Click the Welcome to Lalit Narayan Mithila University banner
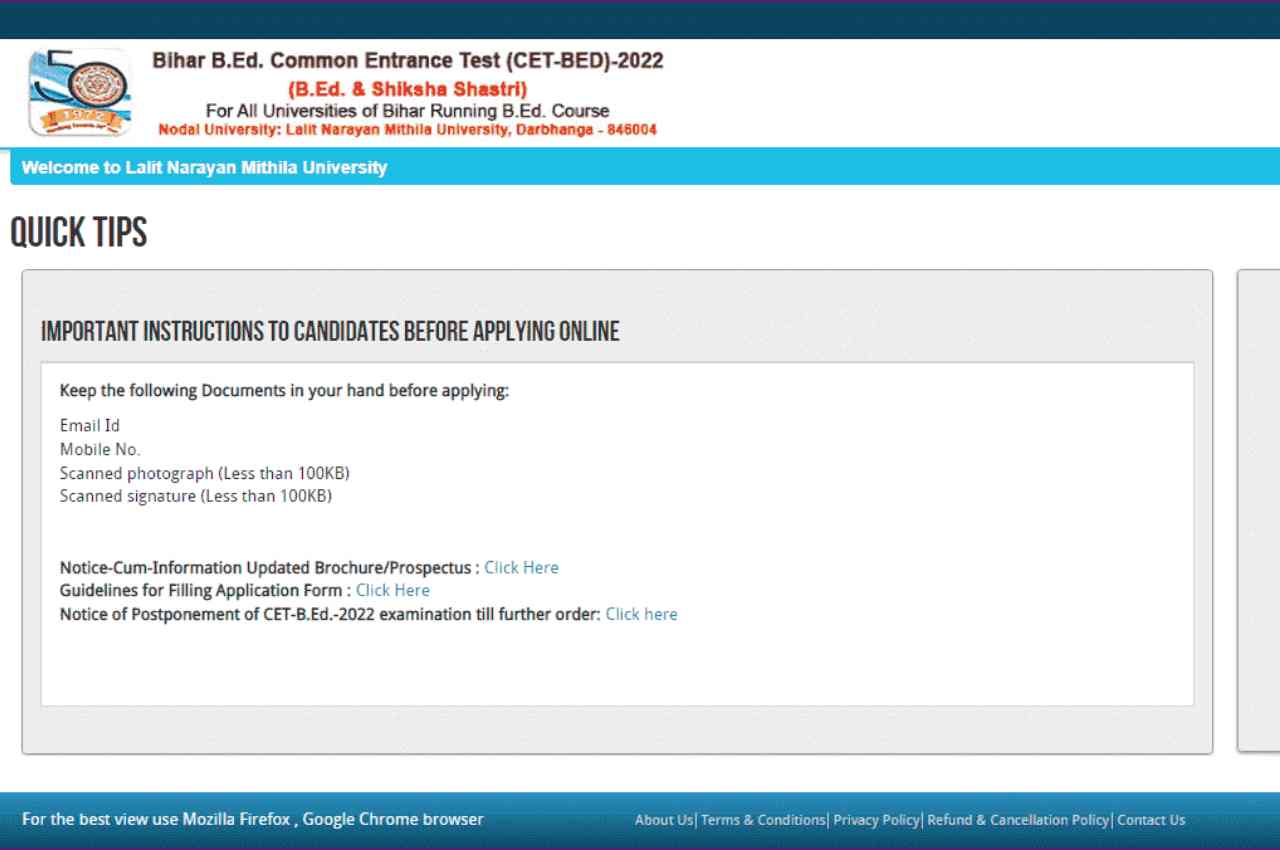The width and height of the screenshot is (1280, 850). tap(204, 168)
